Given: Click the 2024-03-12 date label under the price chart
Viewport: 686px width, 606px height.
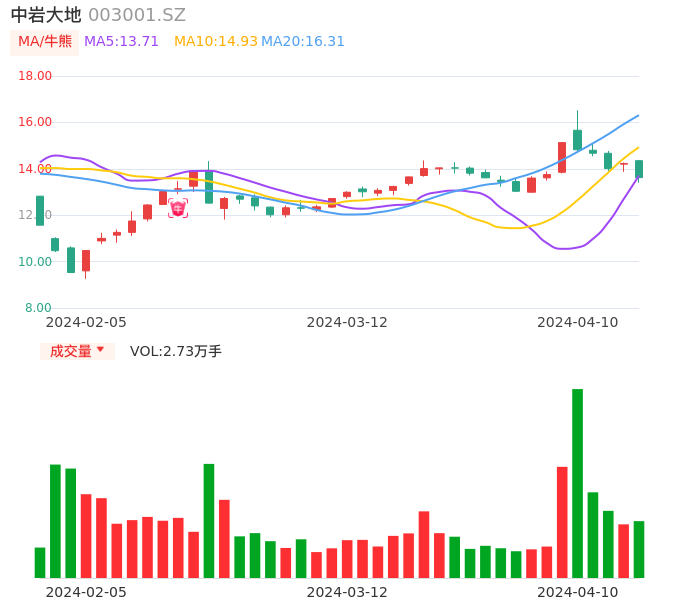Looking at the screenshot, I should click(347, 322).
